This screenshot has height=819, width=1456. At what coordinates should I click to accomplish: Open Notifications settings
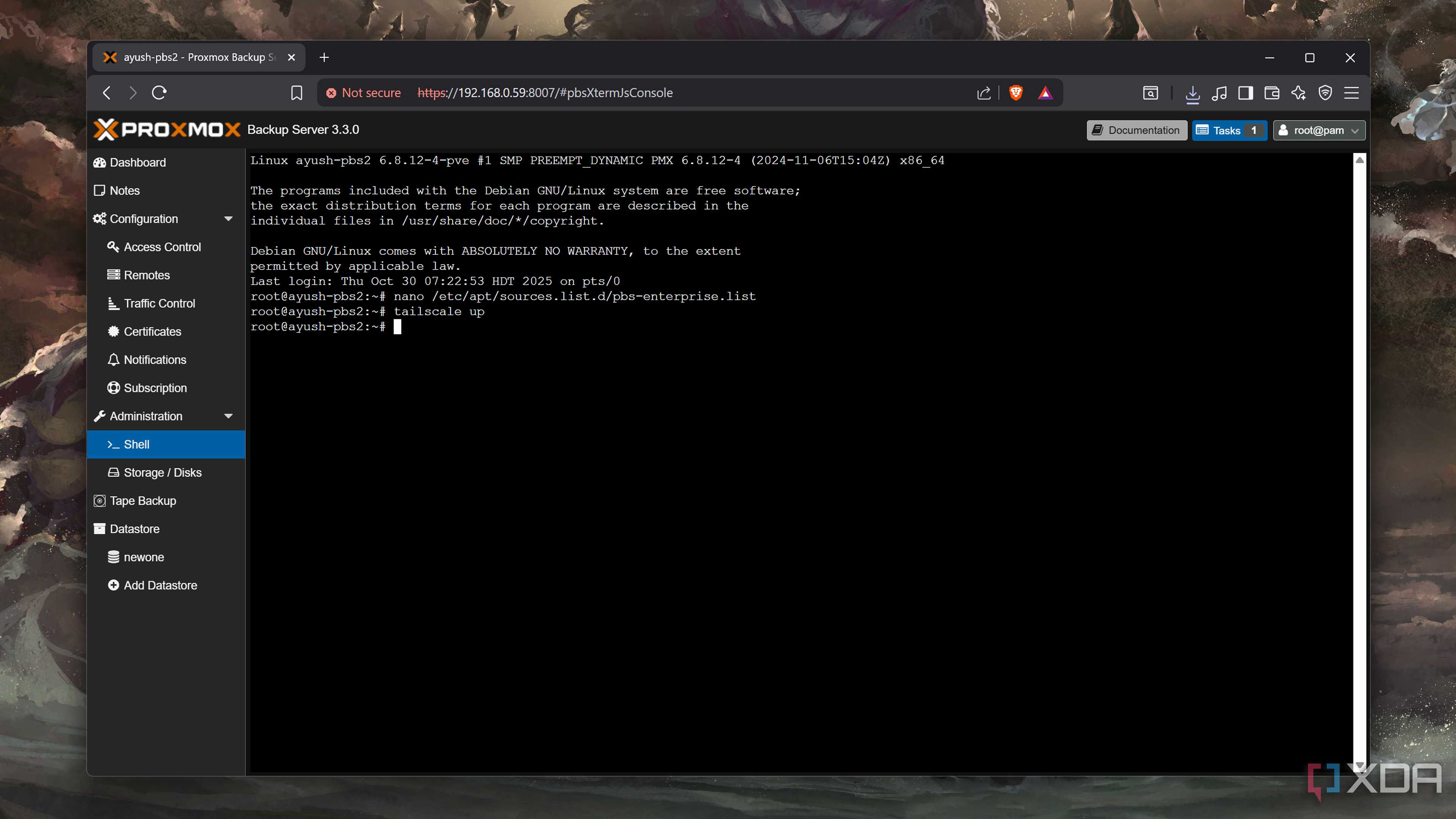166,360
